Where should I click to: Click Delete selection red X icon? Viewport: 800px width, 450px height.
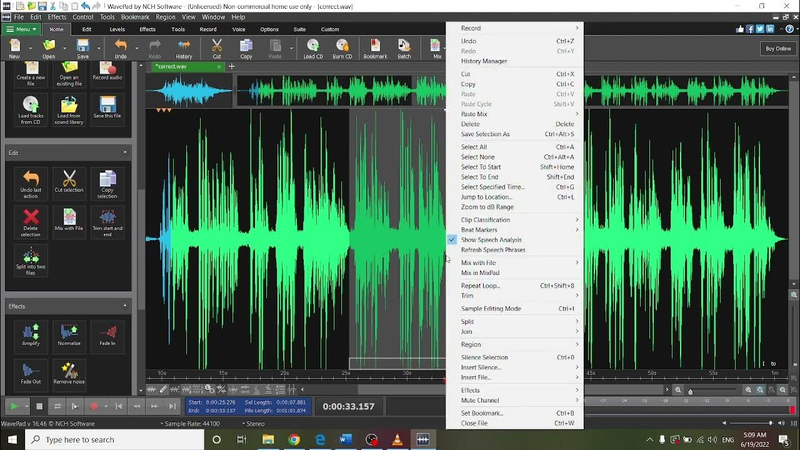tap(31, 221)
